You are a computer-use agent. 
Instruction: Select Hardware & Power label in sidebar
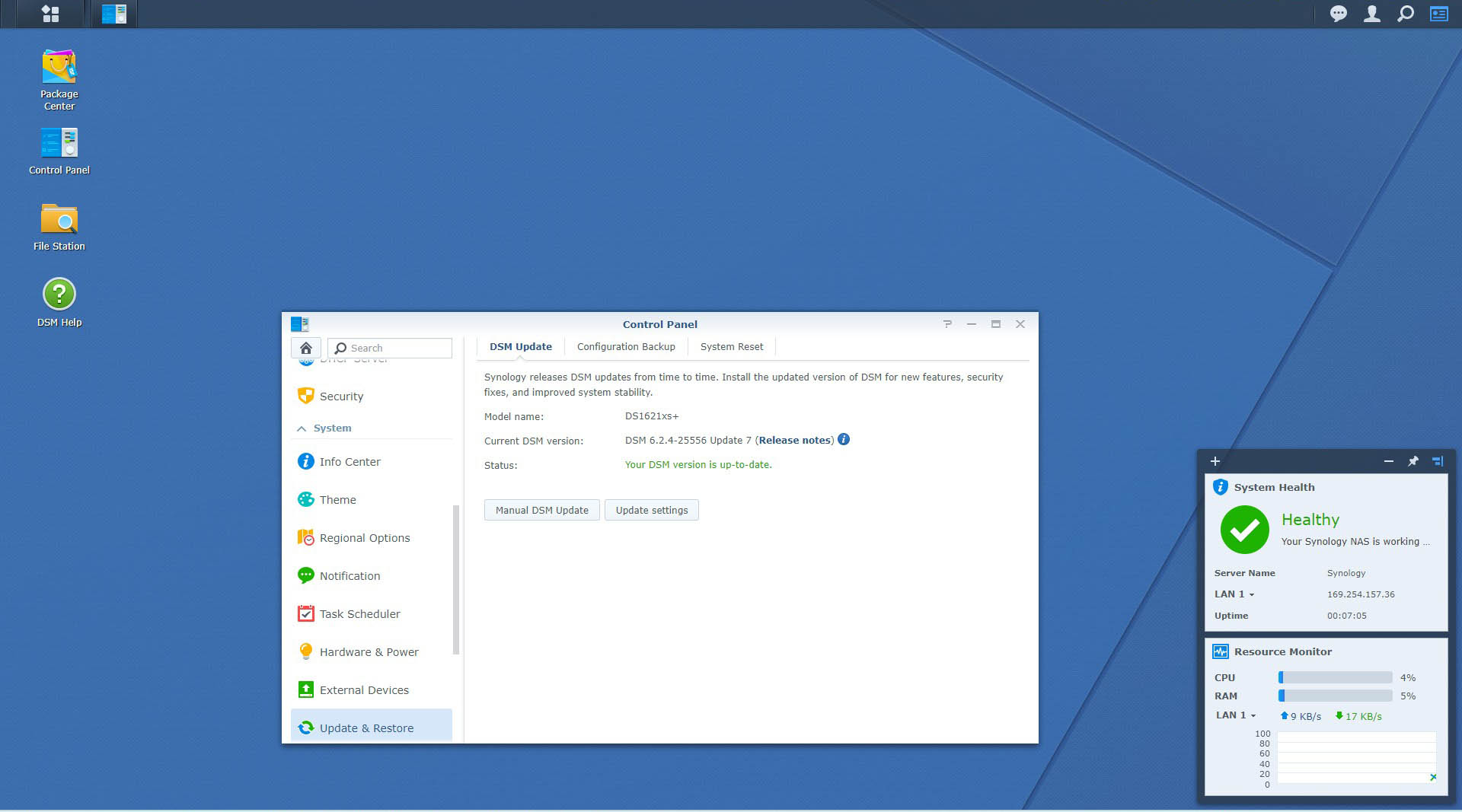(x=369, y=651)
